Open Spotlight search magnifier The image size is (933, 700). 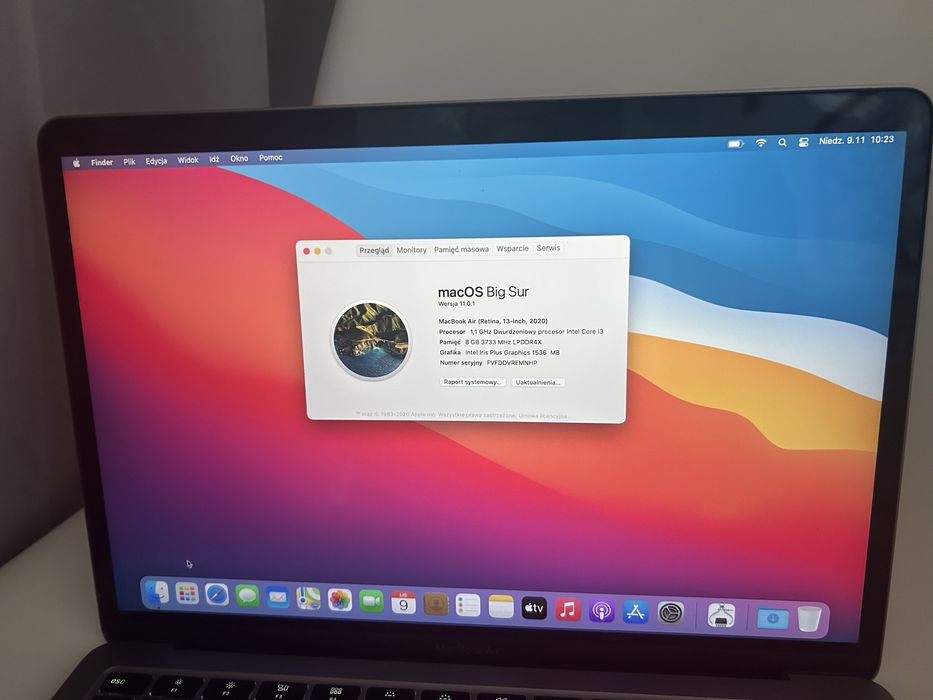(782, 142)
